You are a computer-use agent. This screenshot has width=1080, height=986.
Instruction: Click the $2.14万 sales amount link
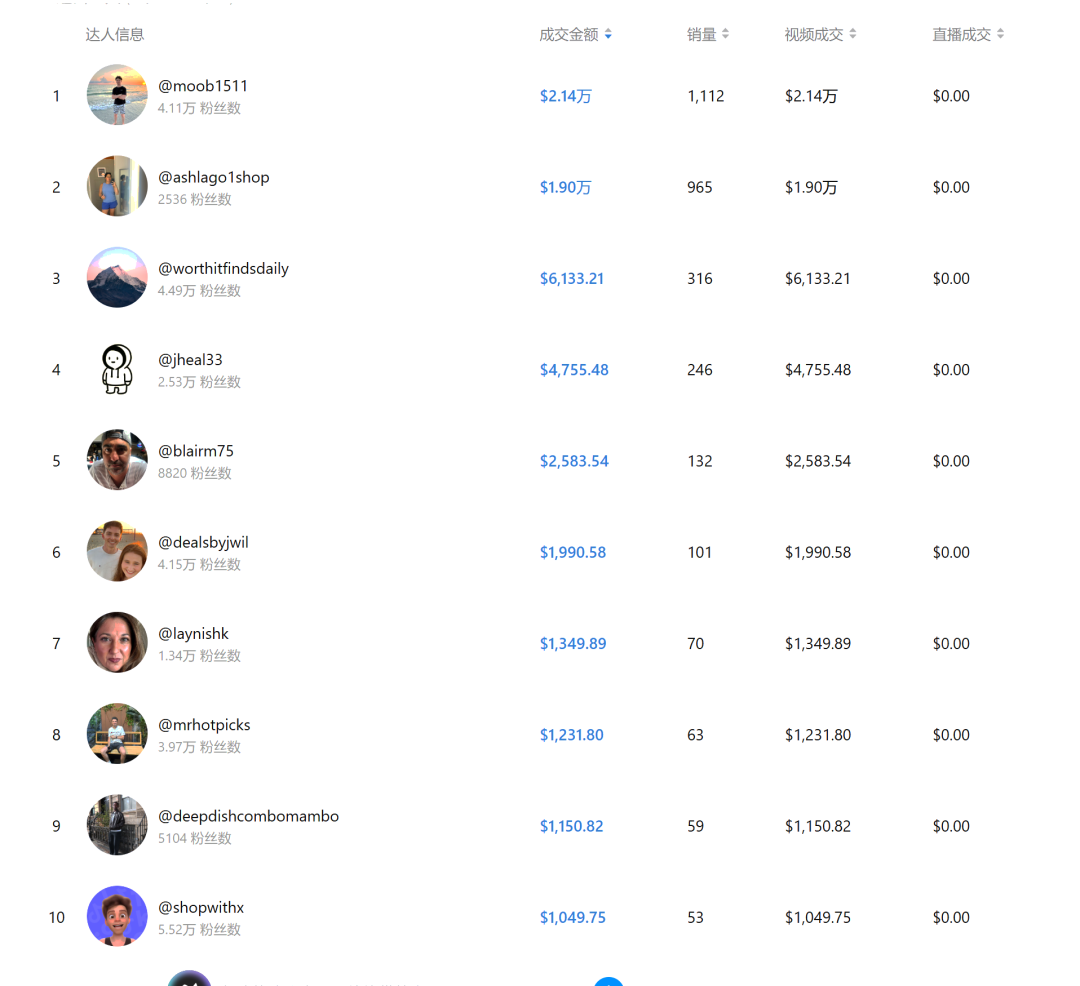(565, 96)
